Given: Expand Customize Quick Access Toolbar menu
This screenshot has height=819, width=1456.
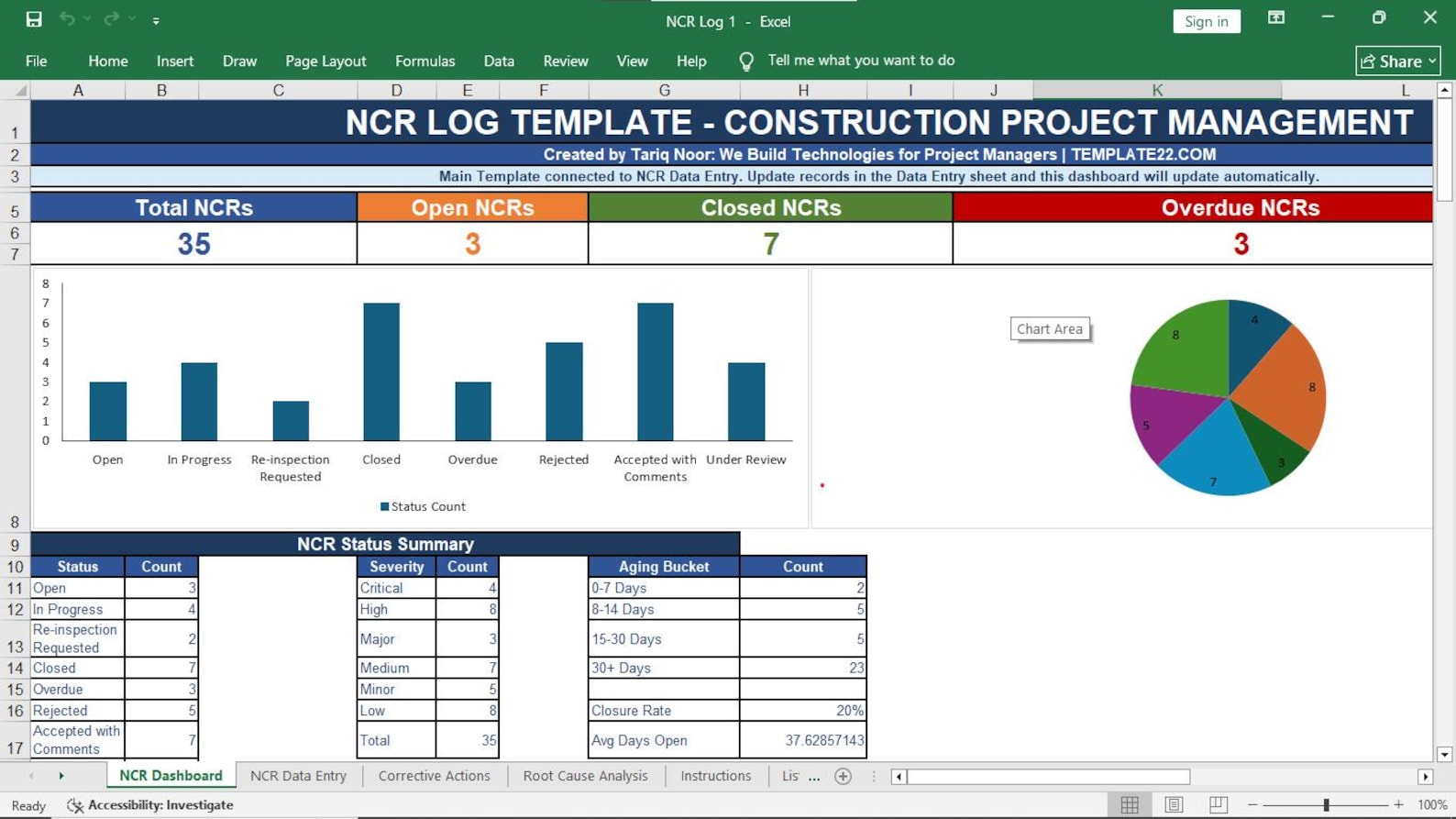Looking at the screenshot, I should (x=156, y=20).
